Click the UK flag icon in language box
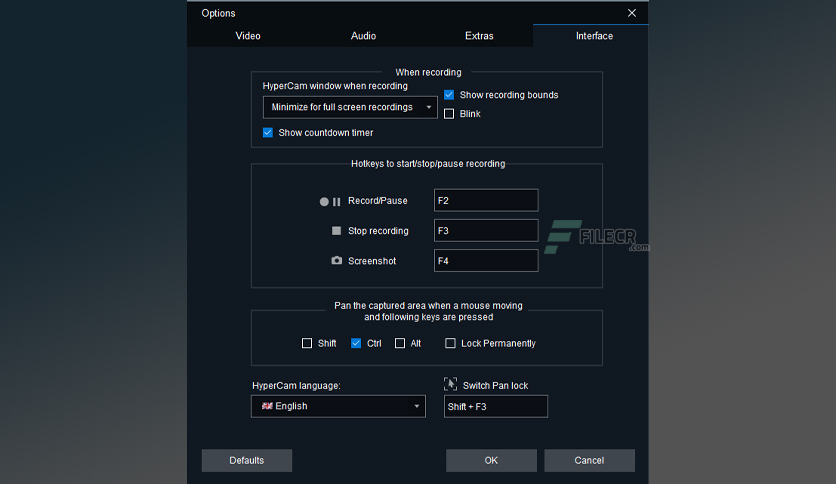836x484 pixels. tap(267, 406)
